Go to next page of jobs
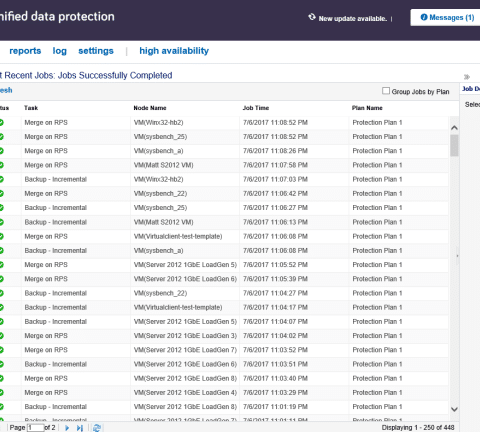This screenshot has width=480, height=432. coord(67,428)
